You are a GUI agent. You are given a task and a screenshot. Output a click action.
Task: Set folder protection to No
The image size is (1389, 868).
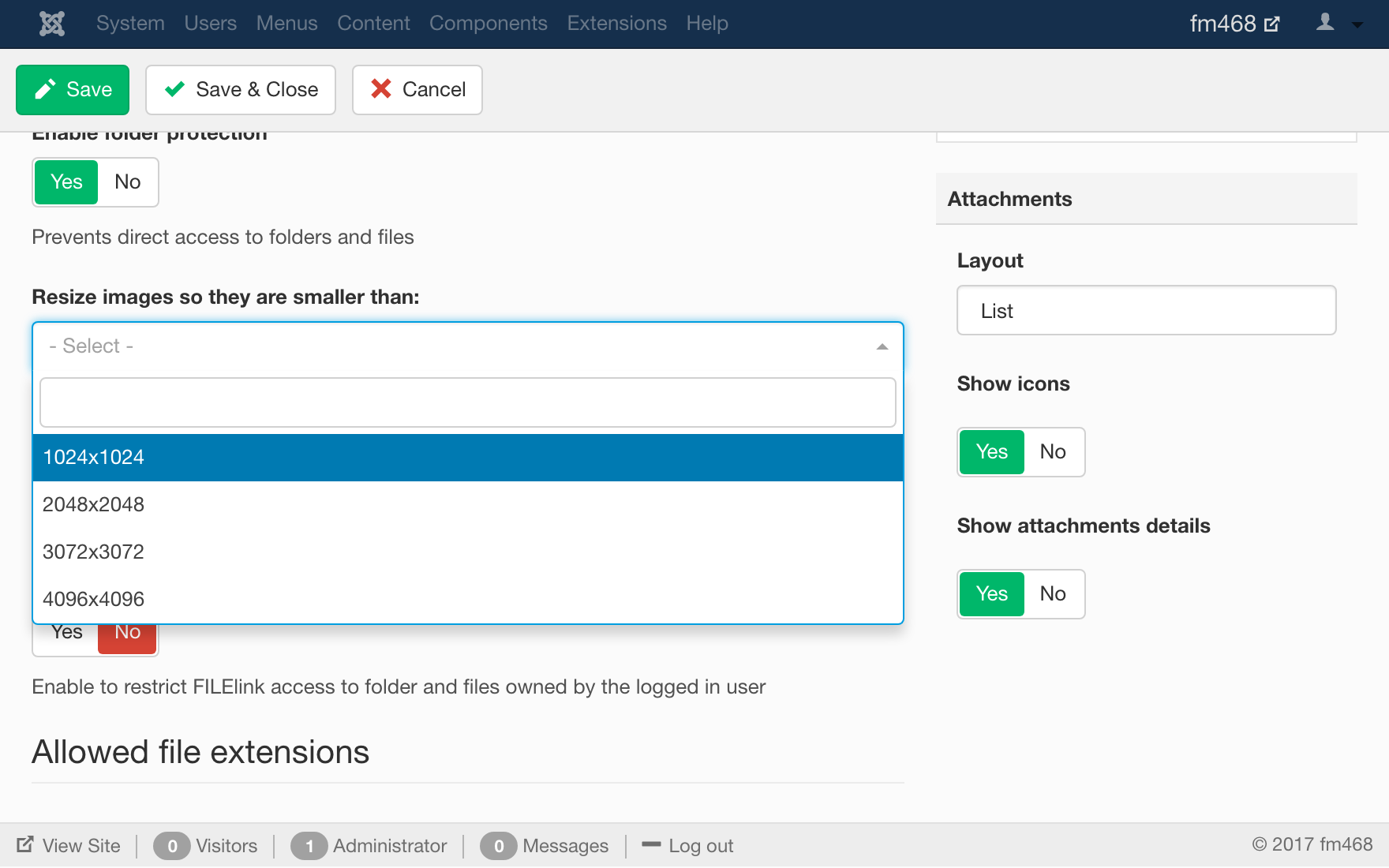[x=127, y=182]
